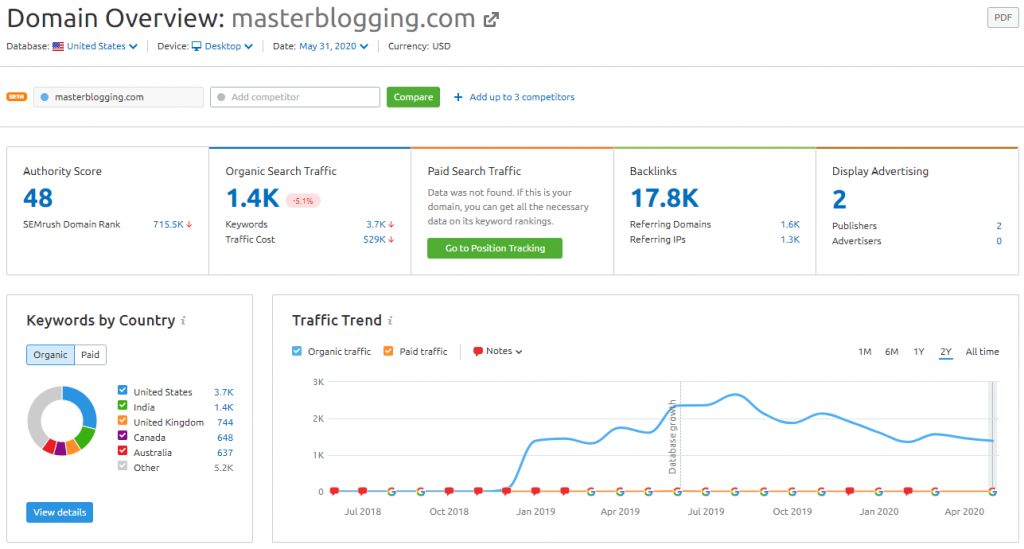Open Referring IPs 1.3K value

click(790, 240)
